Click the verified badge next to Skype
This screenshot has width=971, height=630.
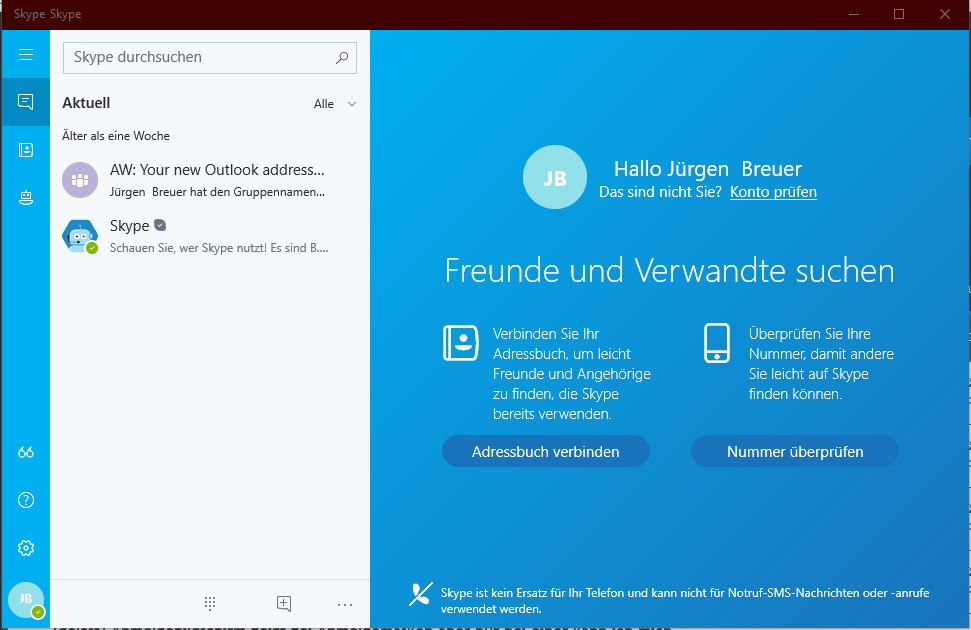tap(160, 225)
